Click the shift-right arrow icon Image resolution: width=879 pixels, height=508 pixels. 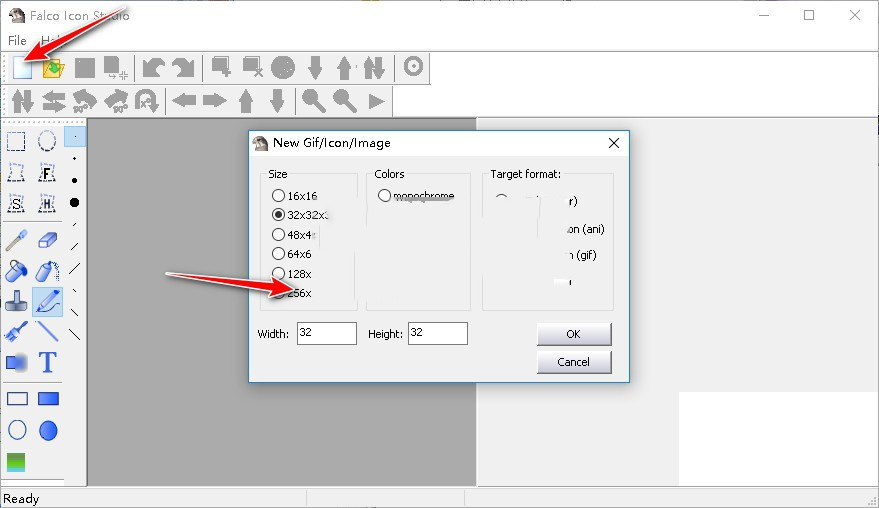215,101
